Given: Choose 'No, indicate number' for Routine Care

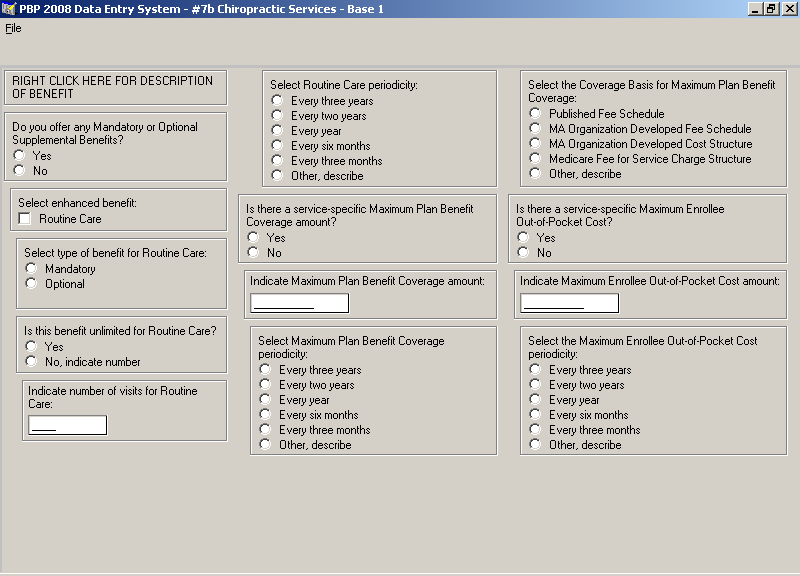Looking at the screenshot, I should pos(31,362).
